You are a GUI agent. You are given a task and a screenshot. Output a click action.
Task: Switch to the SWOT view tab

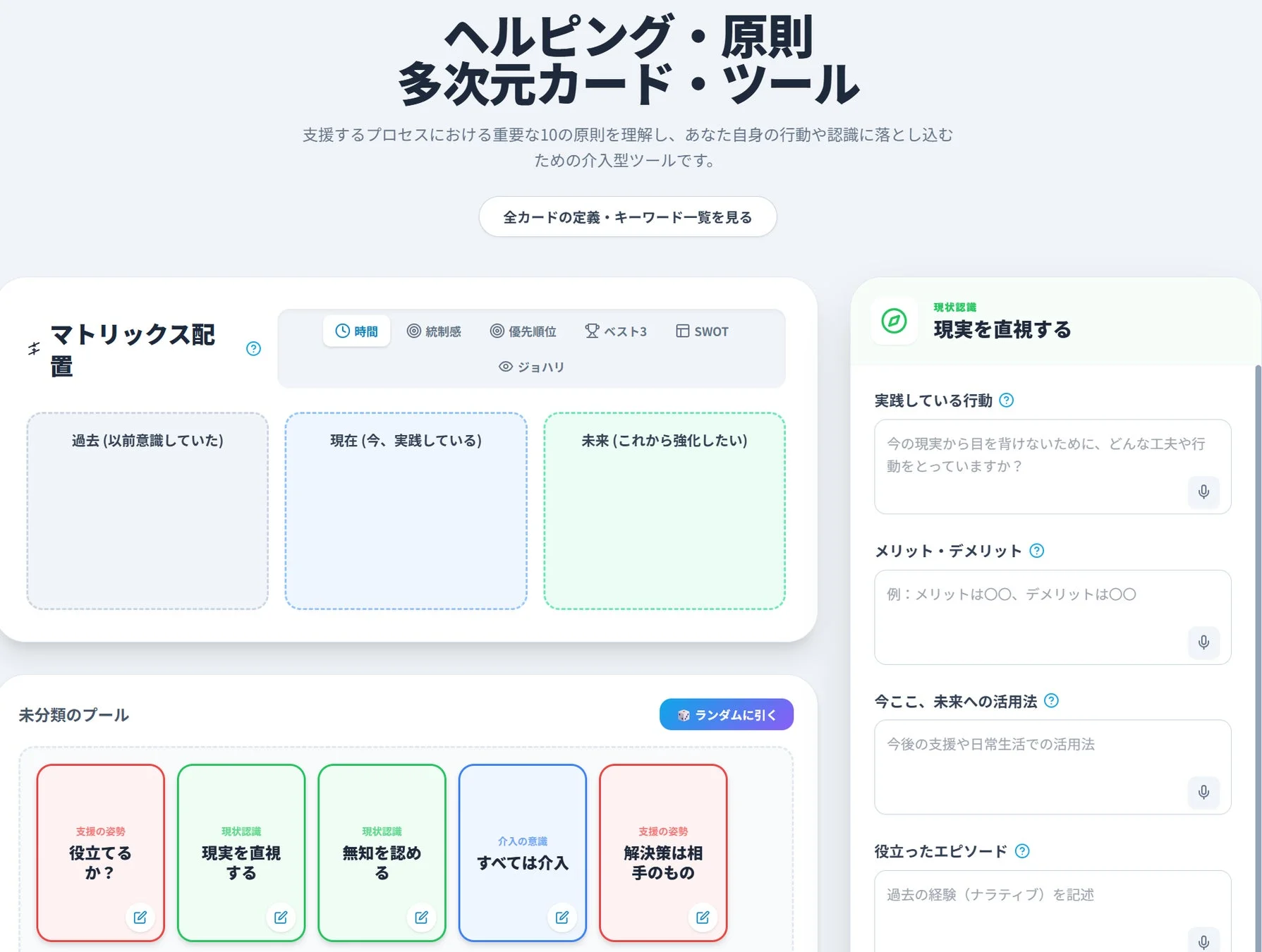[702, 330]
